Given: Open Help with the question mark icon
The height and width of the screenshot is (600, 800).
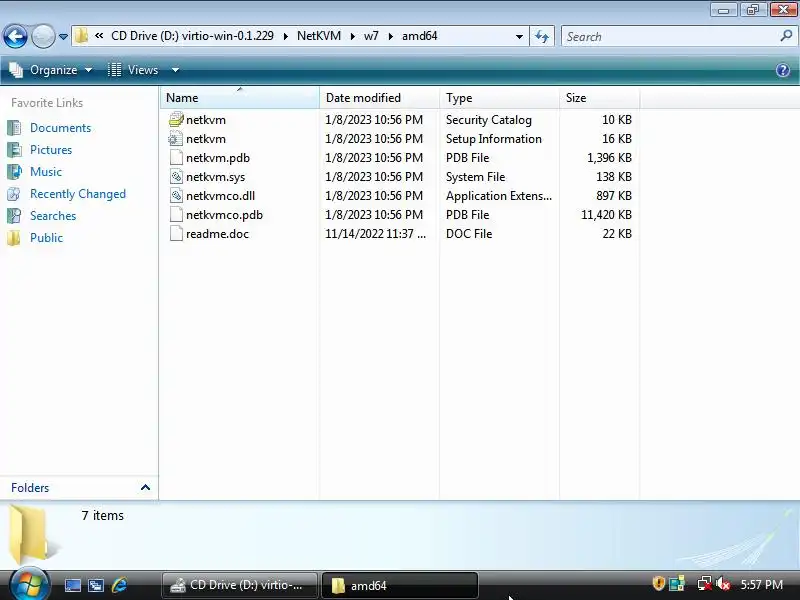Looking at the screenshot, I should [x=783, y=70].
